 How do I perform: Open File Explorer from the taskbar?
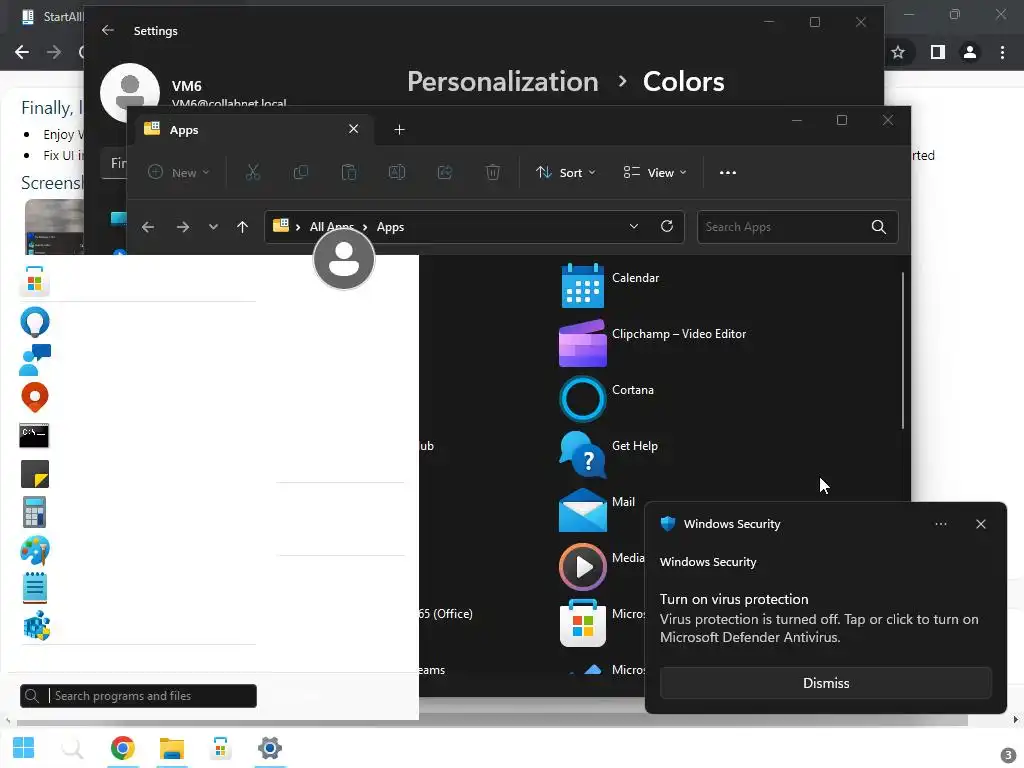172,748
